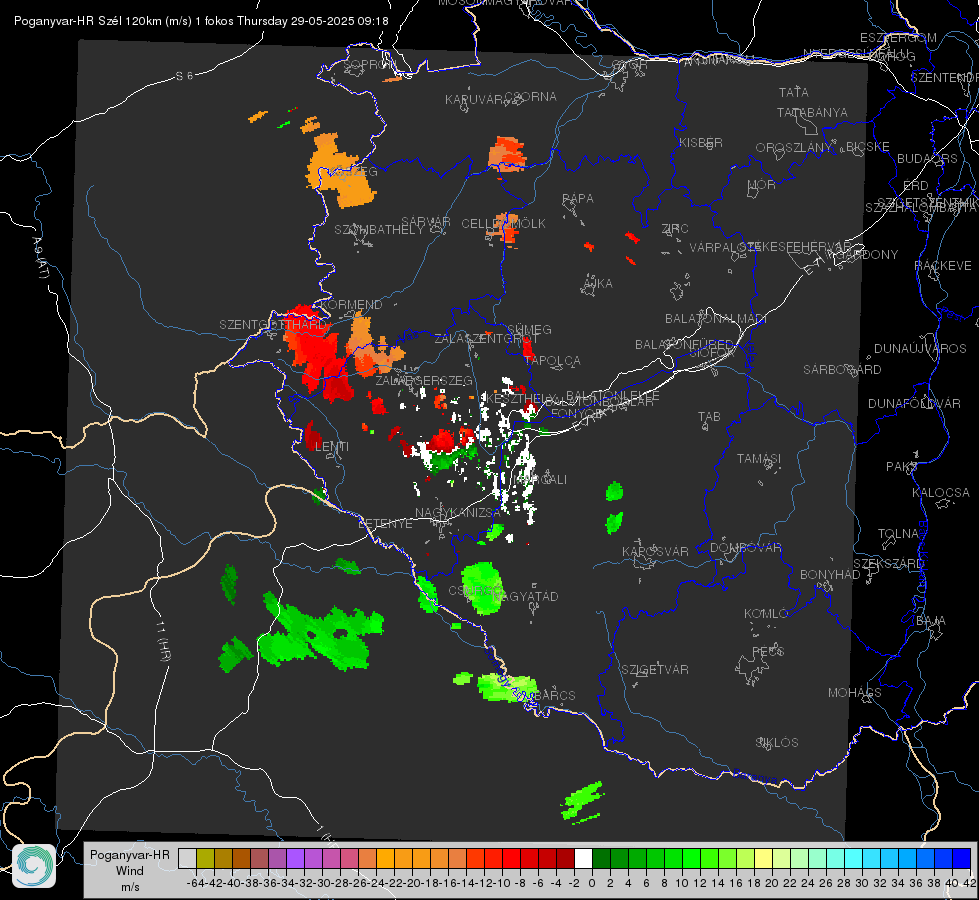Click the olive swatch next to the gray one
The height and width of the screenshot is (900, 979).
point(205,858)
